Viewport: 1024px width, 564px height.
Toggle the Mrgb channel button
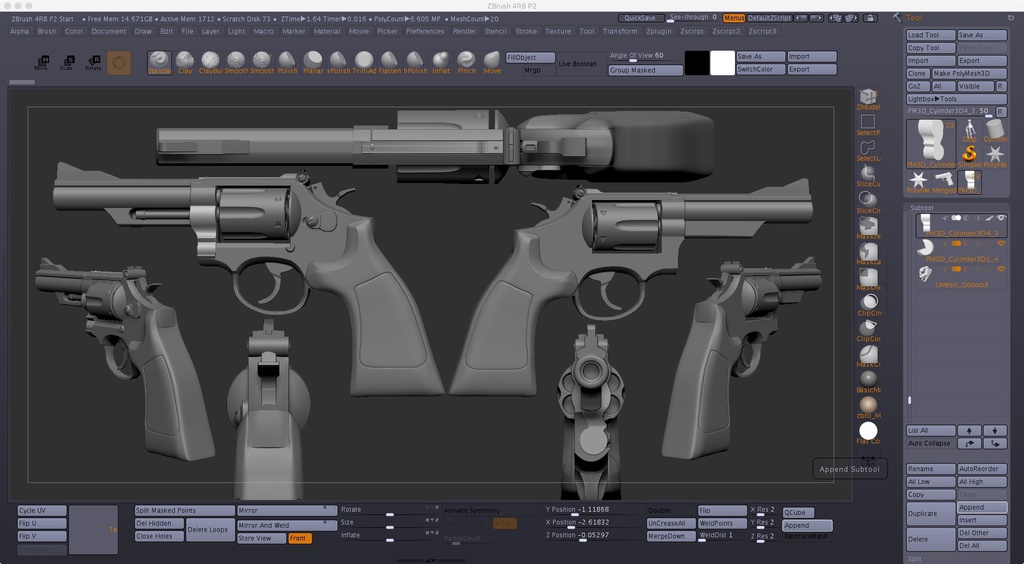(533, 70)
